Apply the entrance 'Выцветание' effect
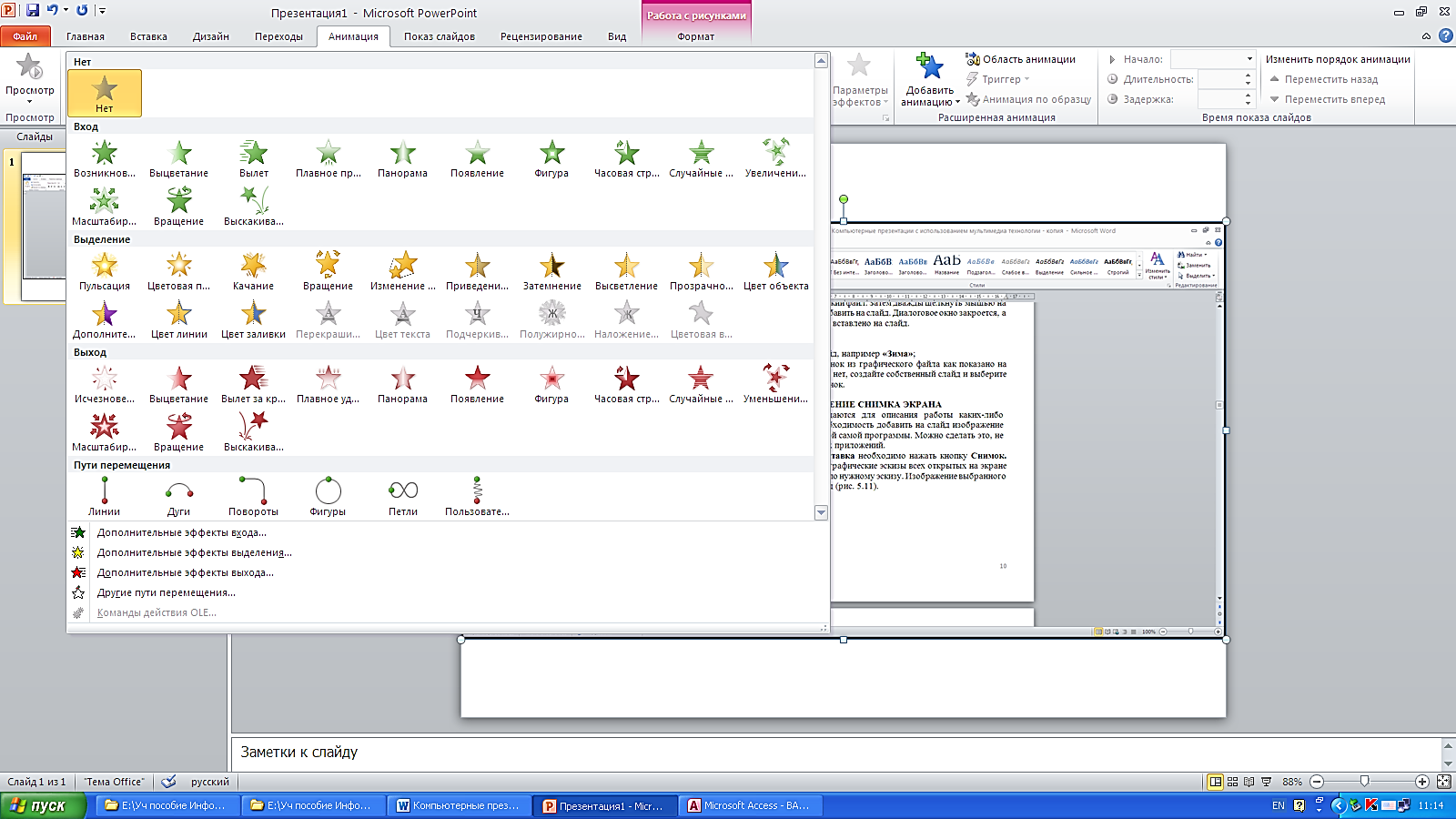1456x819 pixels. (179, 158)
